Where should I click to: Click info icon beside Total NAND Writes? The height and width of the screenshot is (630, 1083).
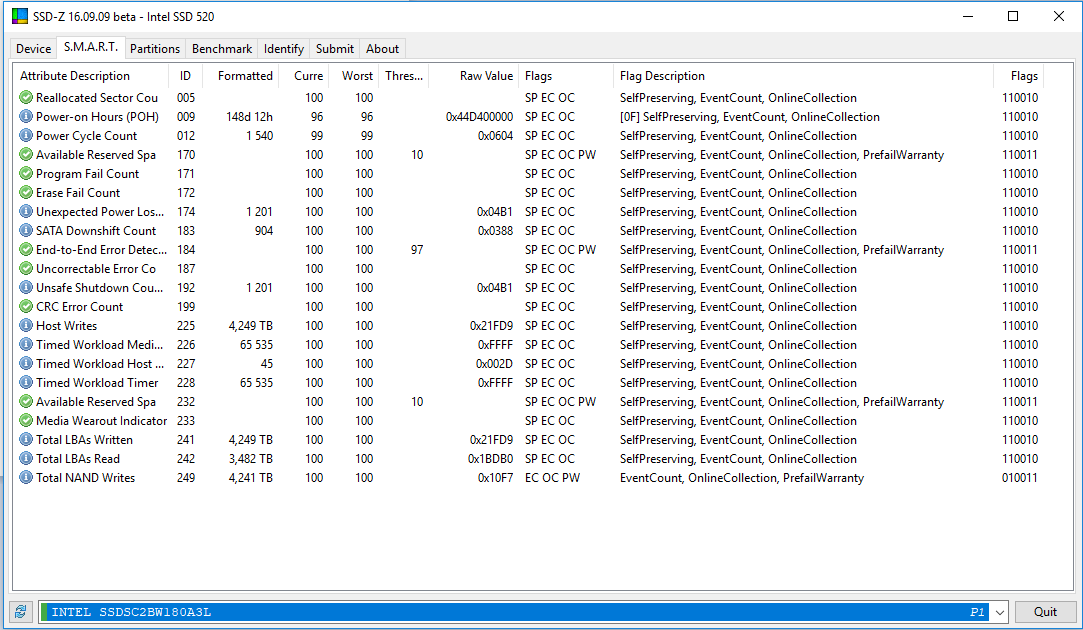coord(26,478)
